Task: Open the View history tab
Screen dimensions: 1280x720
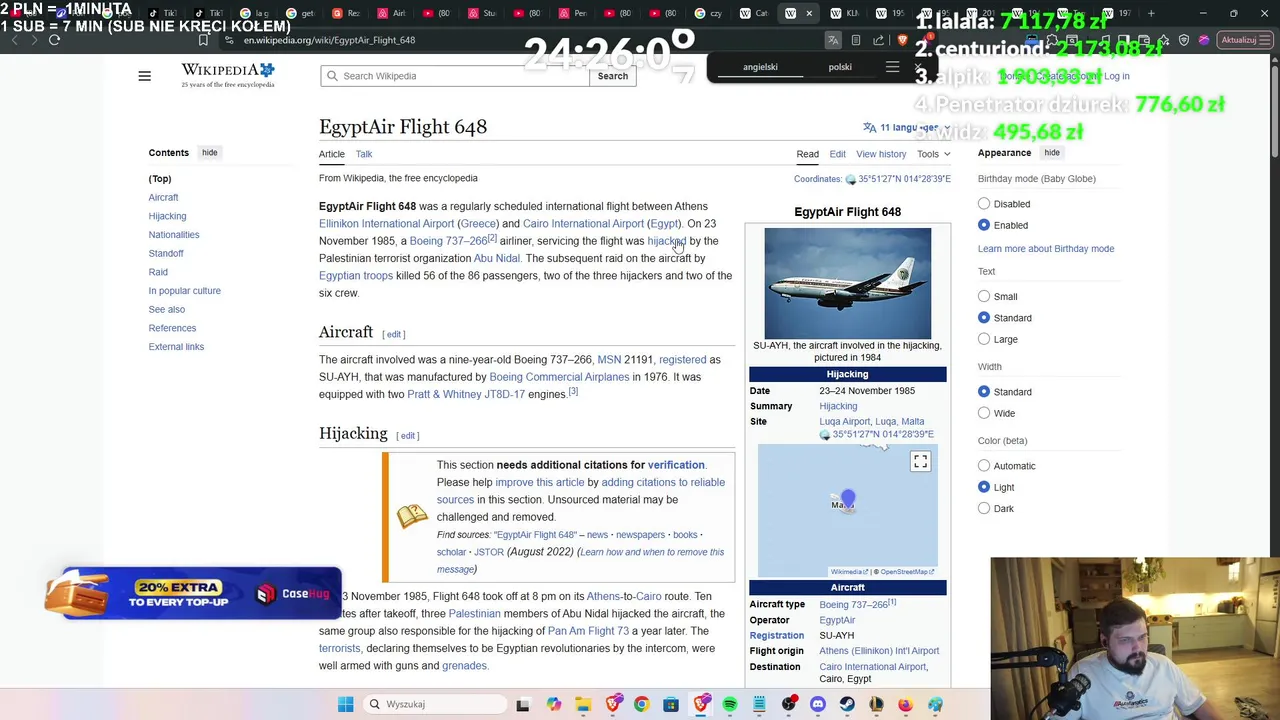Action: coord(881,154)
